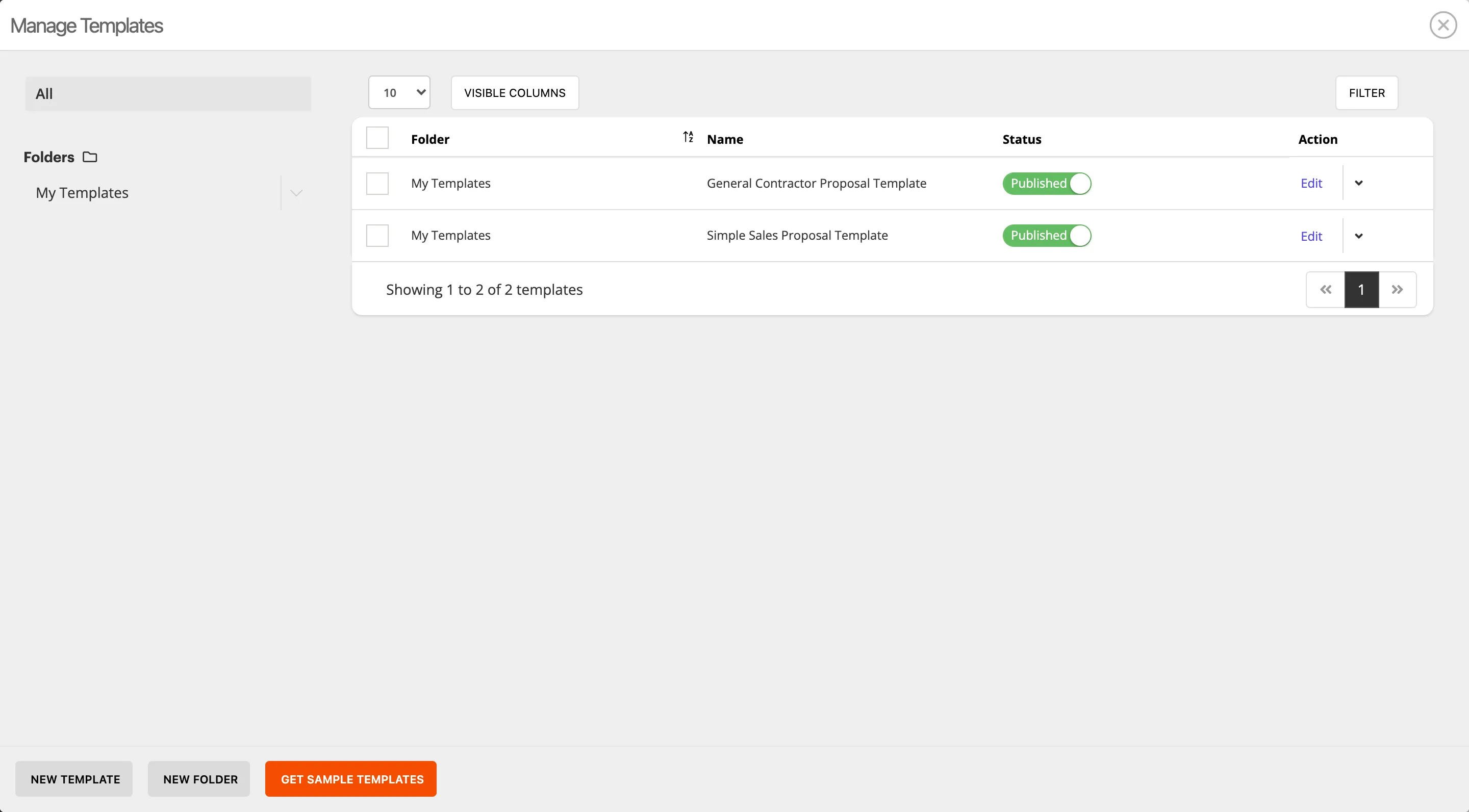This screenshot has width=1469, height=812.
Task: Open the Visible Columns menu
Action: click(x=514, y=92)
